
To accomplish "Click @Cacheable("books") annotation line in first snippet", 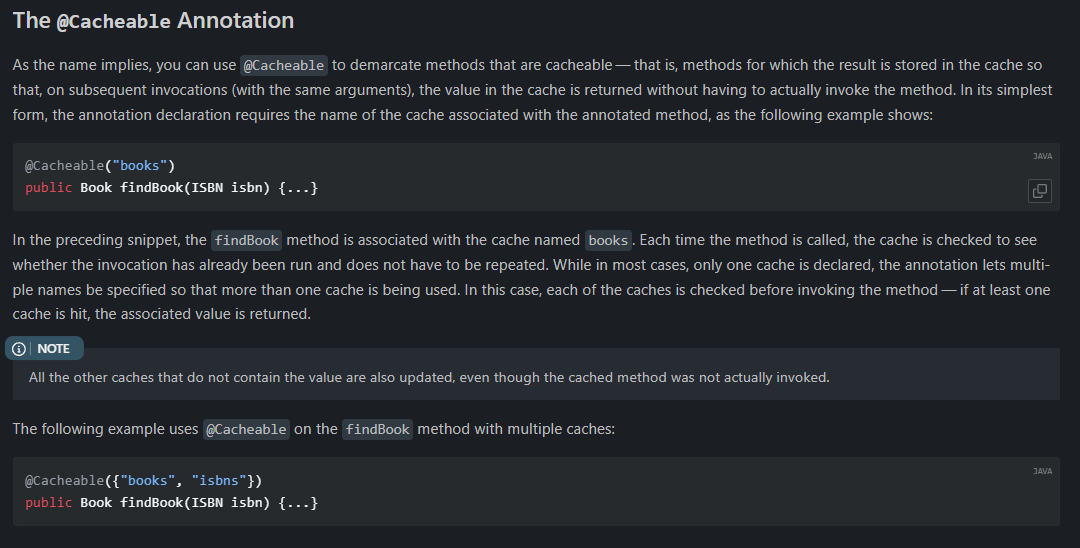I will pyautogui.click(x=100, y=165).
